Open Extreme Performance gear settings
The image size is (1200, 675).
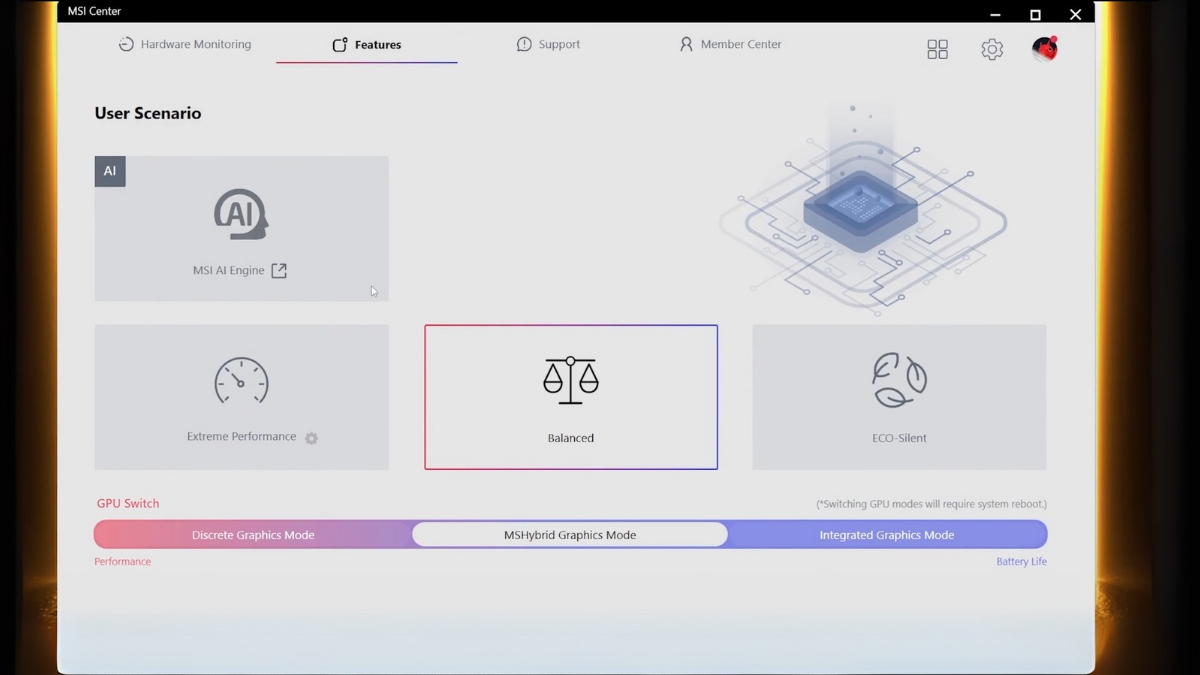(x=311, y=438)
